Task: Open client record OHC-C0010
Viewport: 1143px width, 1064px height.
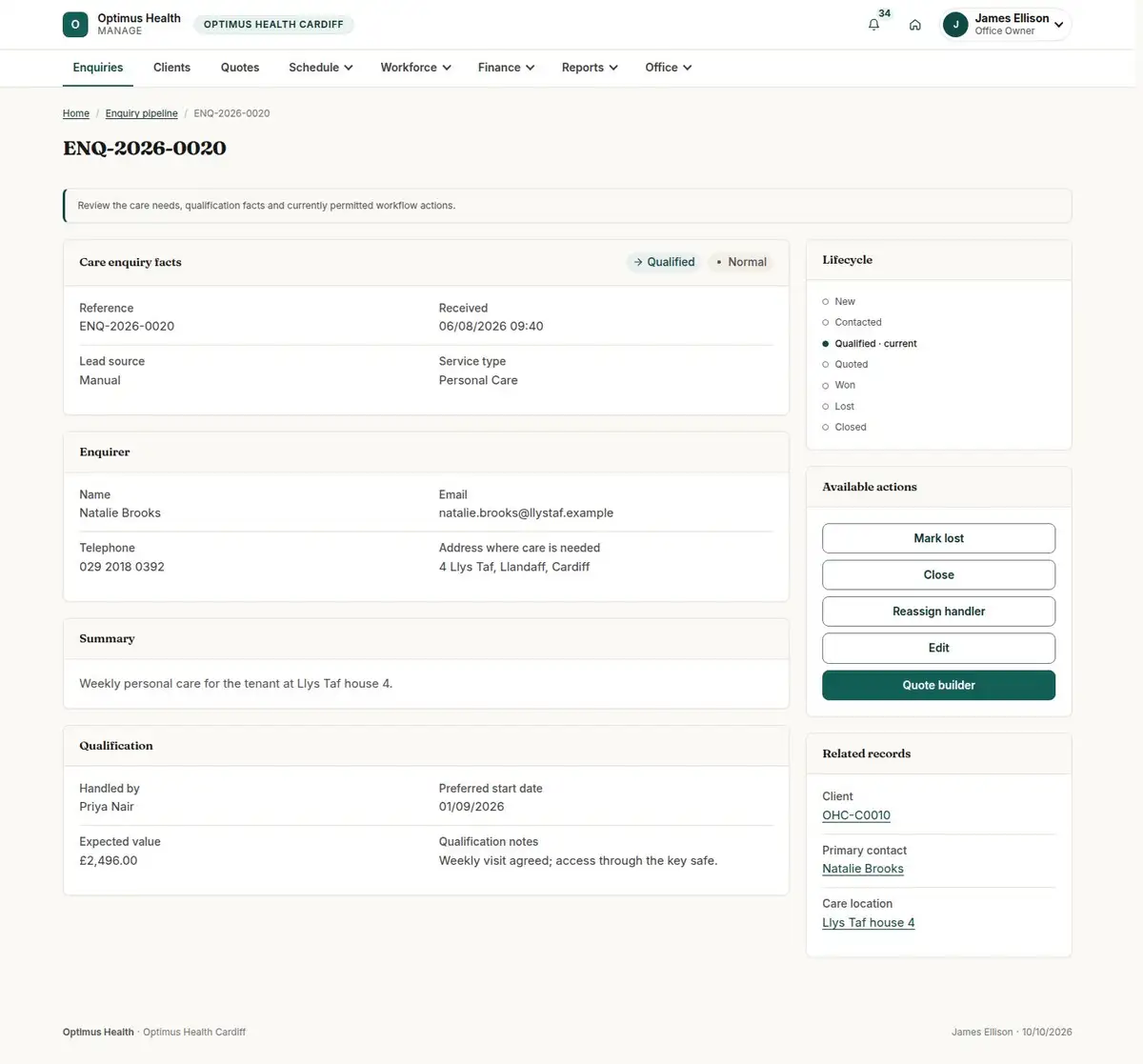Action: coord(856,815)
